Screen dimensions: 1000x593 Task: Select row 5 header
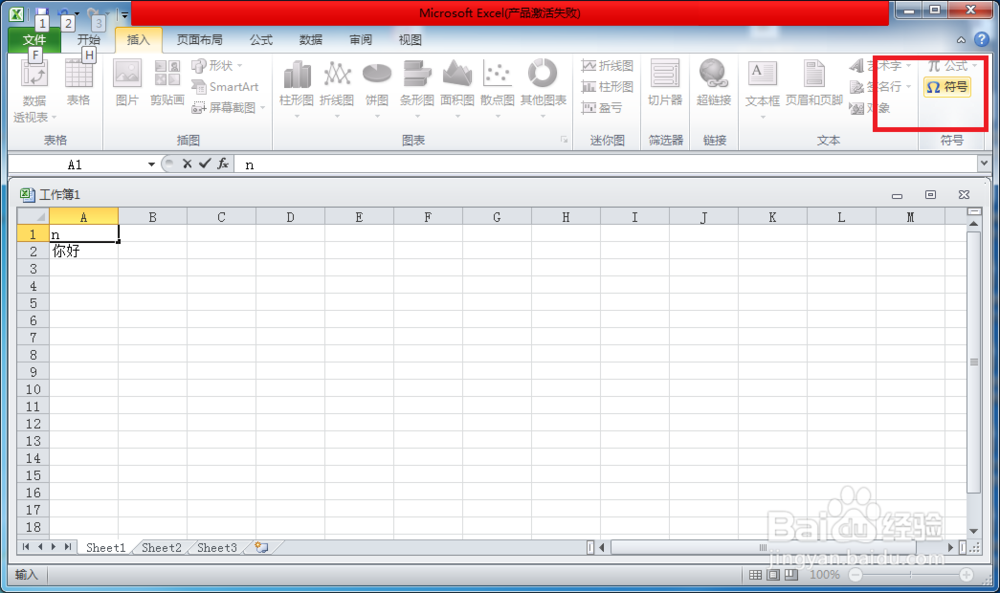click(33, 303)
